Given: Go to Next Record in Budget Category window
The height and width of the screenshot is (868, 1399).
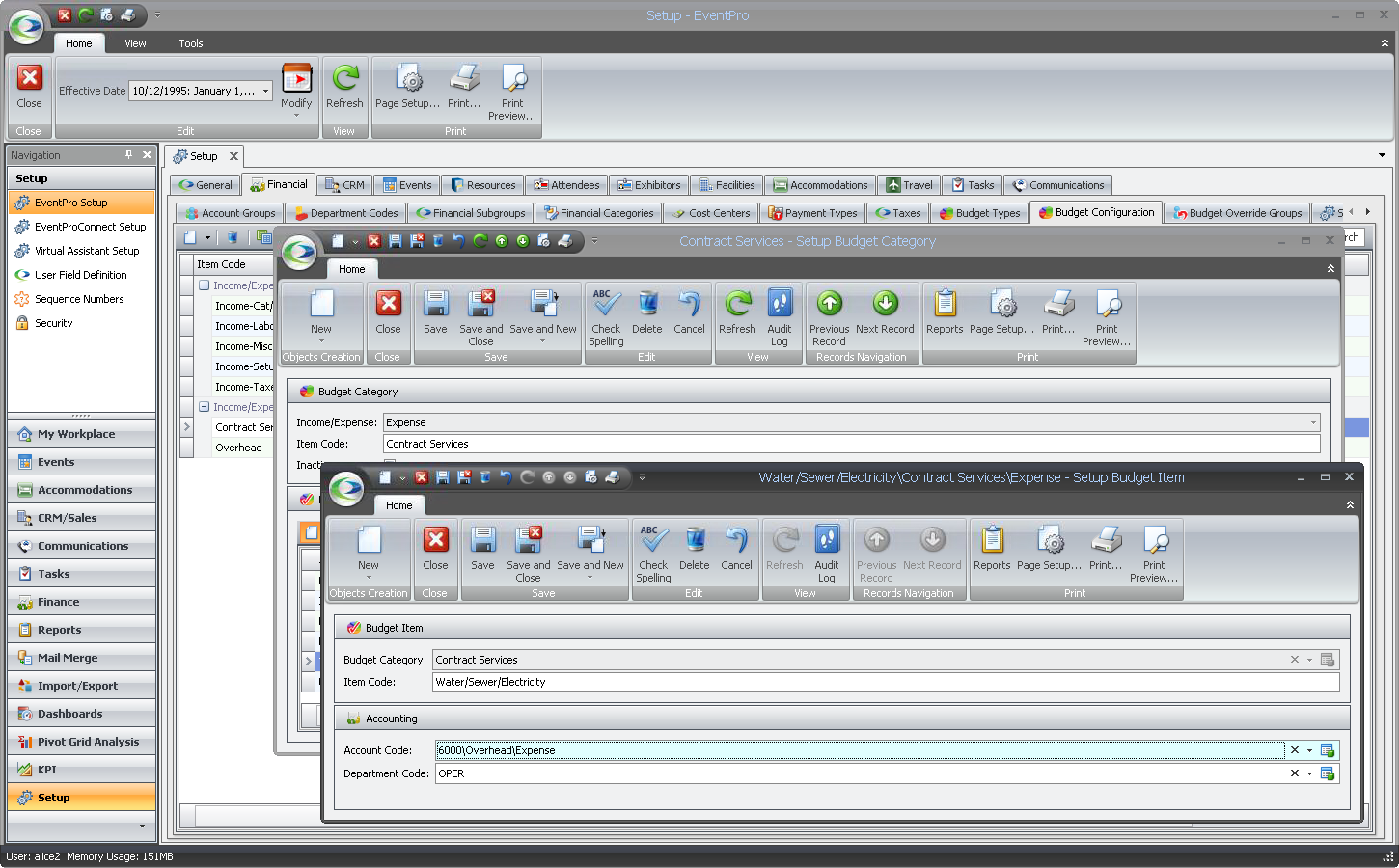Looking at the screenshot, I should (x=885, y=313).
